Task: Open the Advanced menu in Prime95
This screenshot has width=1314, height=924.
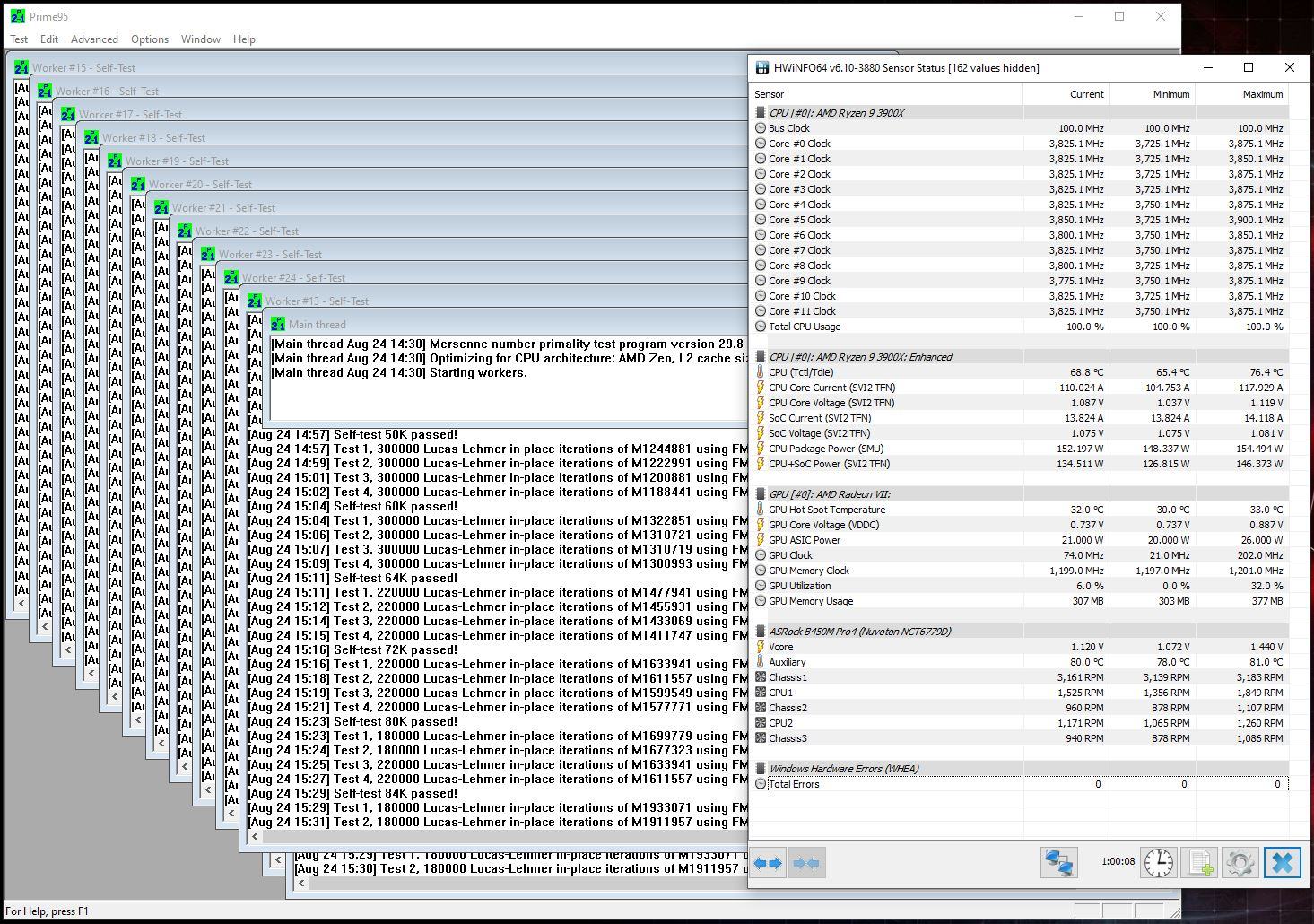Action: [94, 39]
